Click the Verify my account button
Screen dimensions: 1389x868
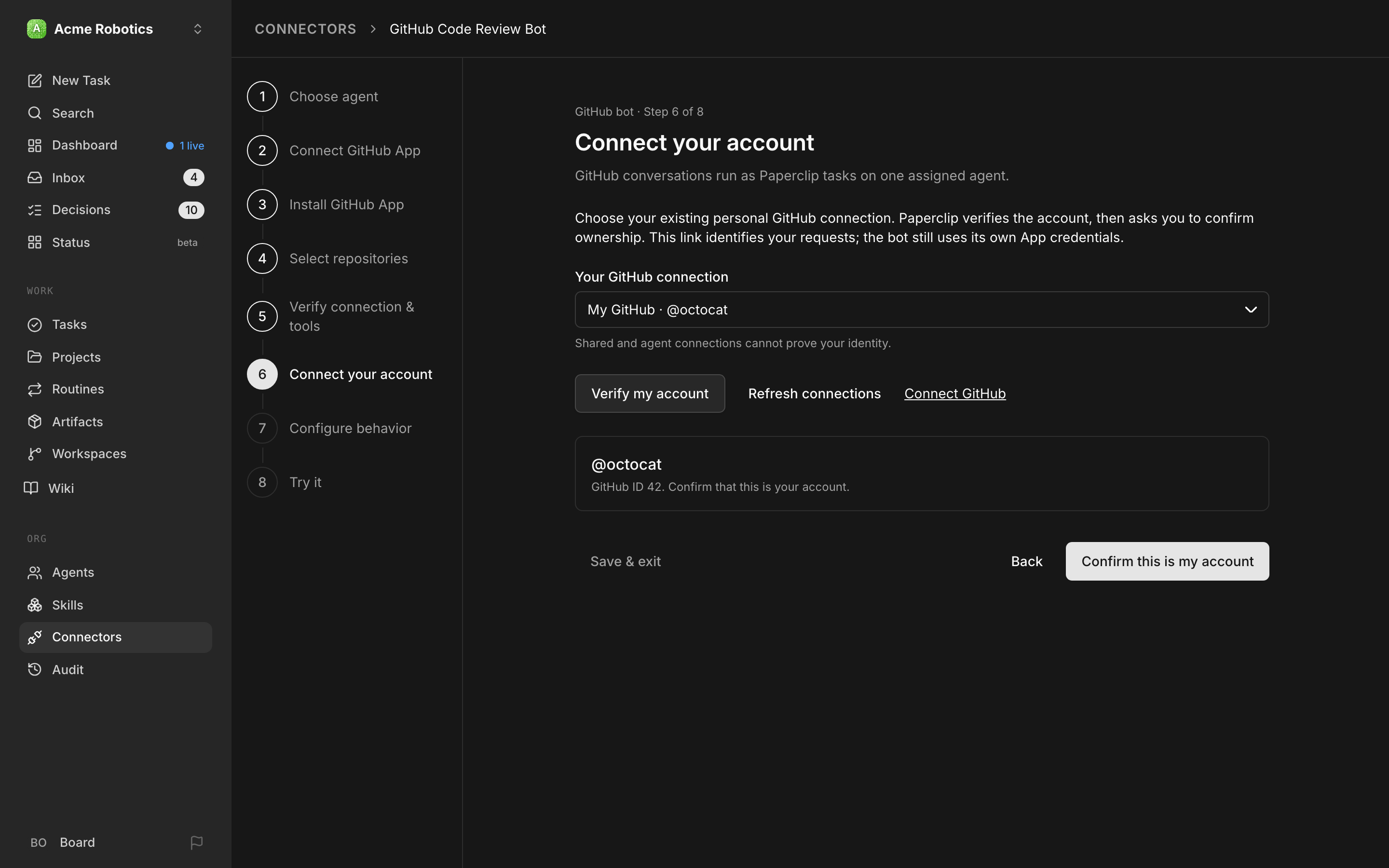pos(650,393)
